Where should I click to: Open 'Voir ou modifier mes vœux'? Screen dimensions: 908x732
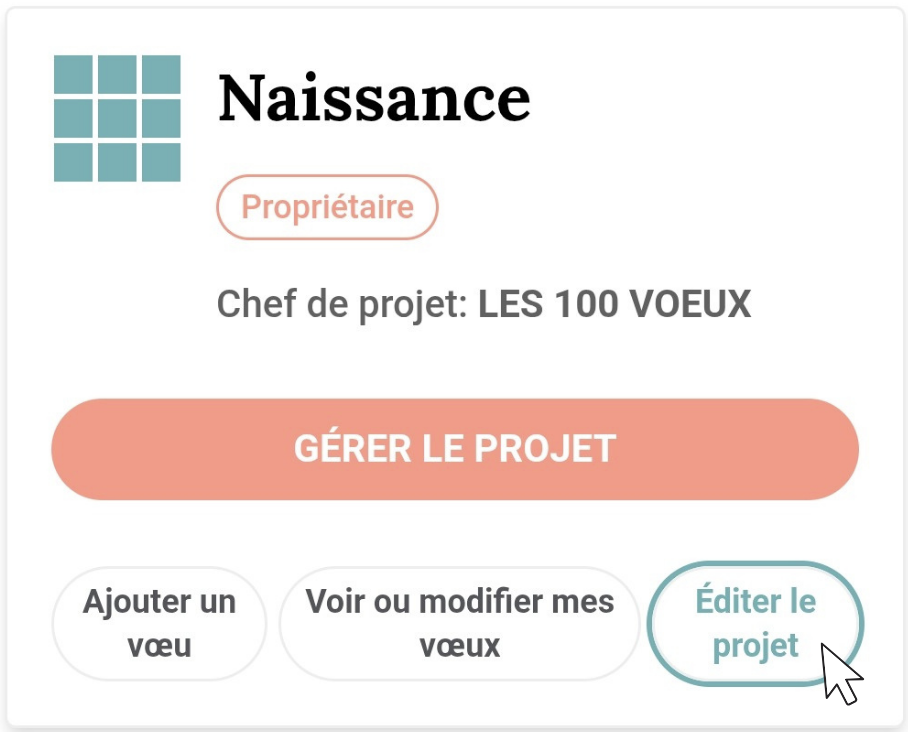[459, 624]
